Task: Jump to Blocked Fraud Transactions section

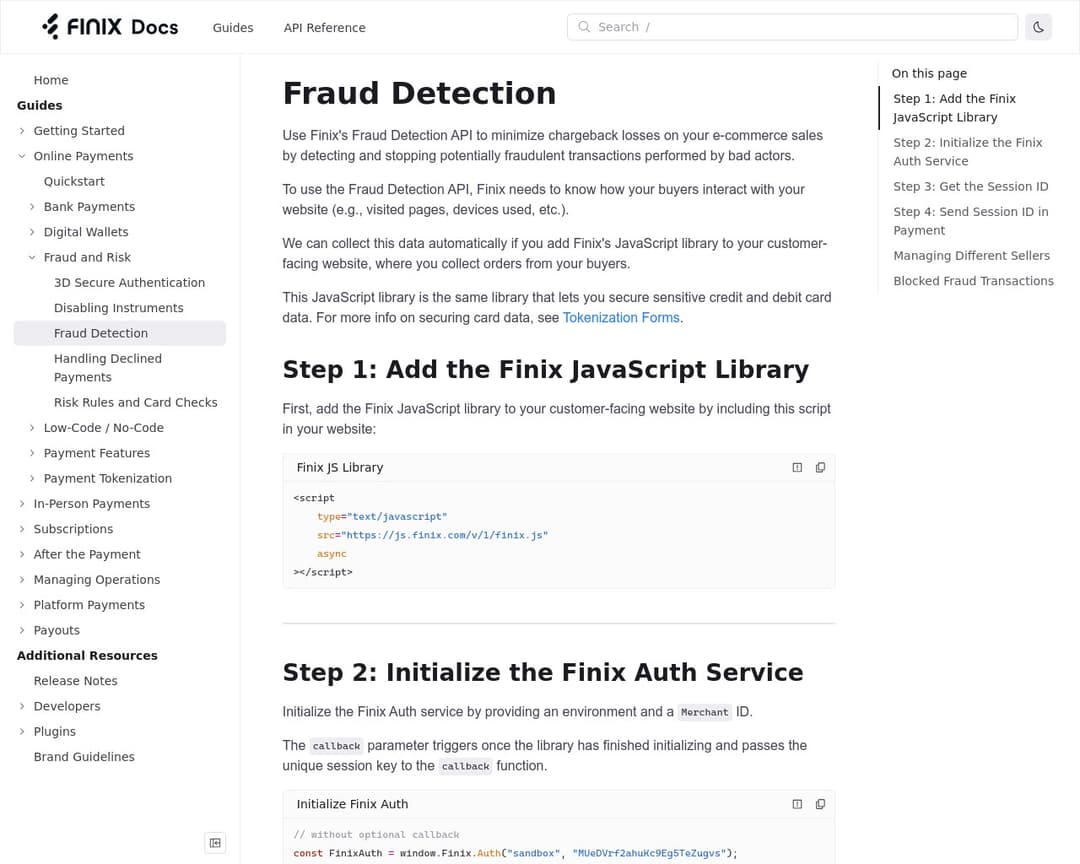Action: pyautogui.click(x=973, y=281)
